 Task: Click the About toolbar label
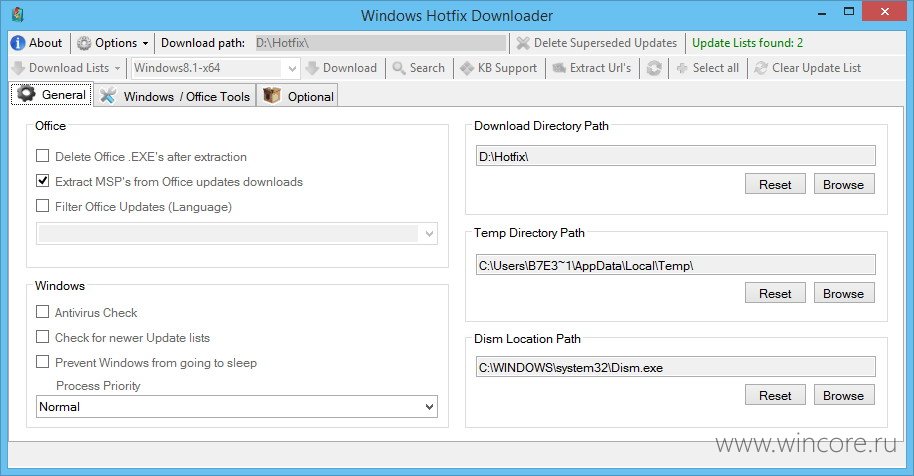pos(45,43)
